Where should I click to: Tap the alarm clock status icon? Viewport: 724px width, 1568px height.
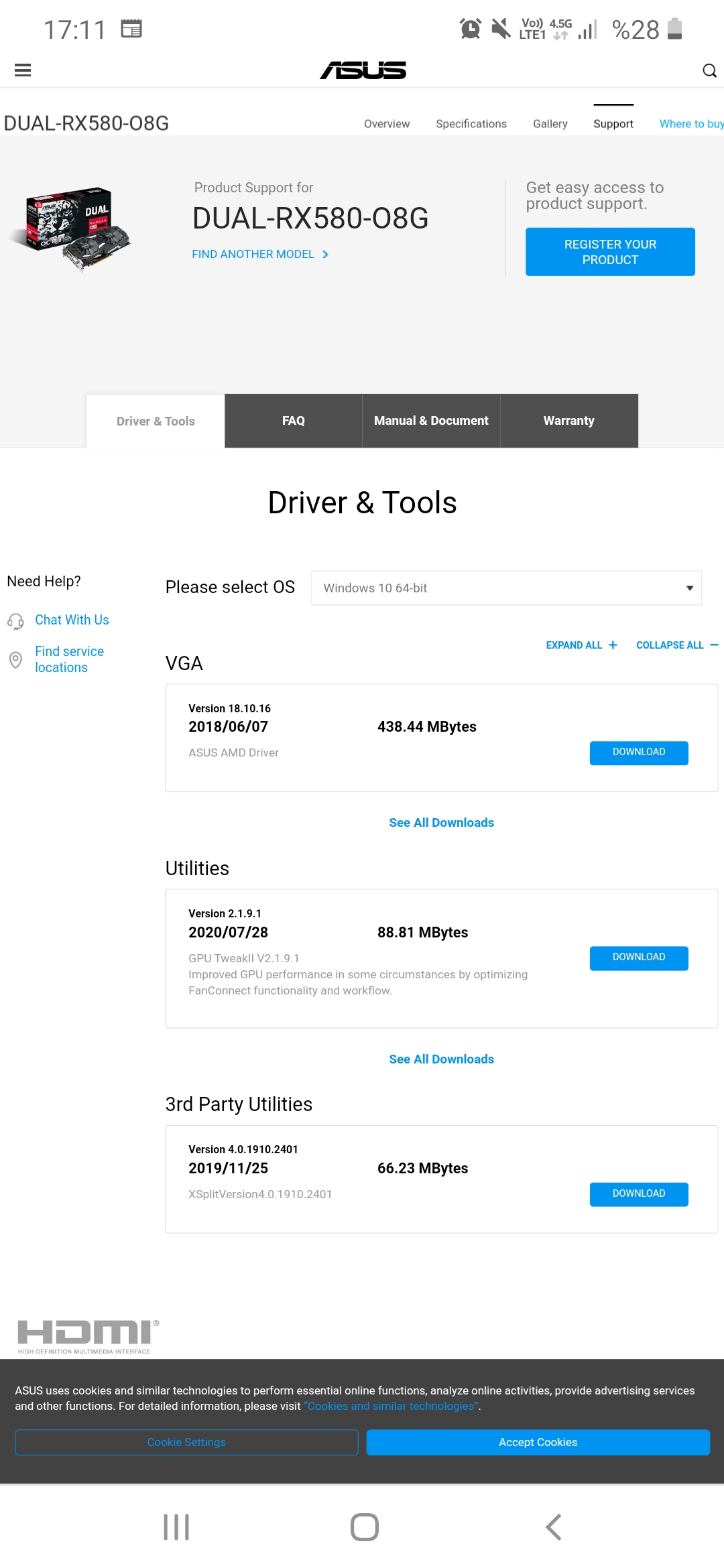click(470, 29)
